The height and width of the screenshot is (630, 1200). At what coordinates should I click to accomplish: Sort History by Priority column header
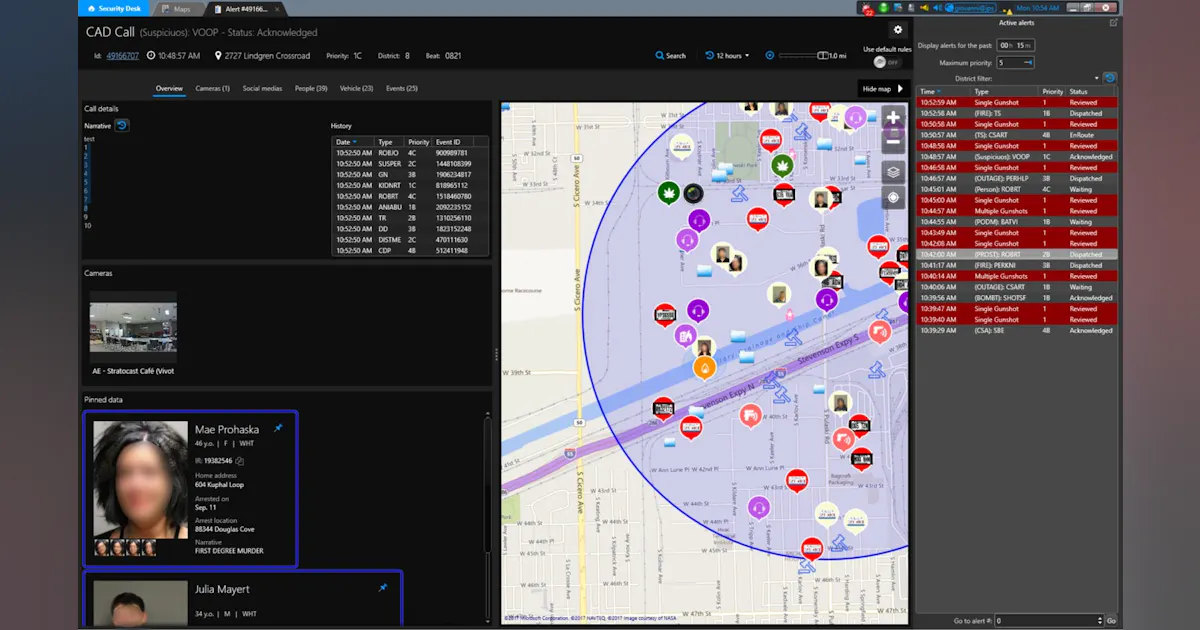(420, 142)
